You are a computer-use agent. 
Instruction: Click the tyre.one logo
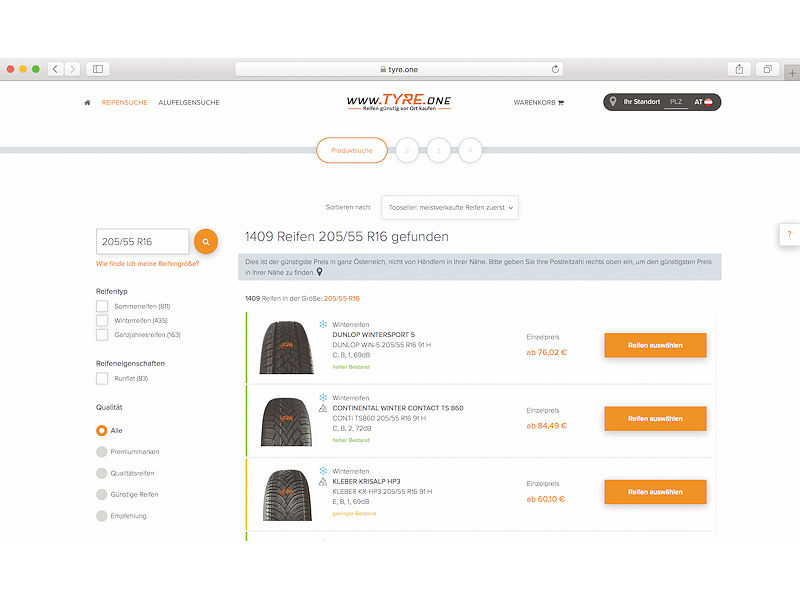[399, 102]
